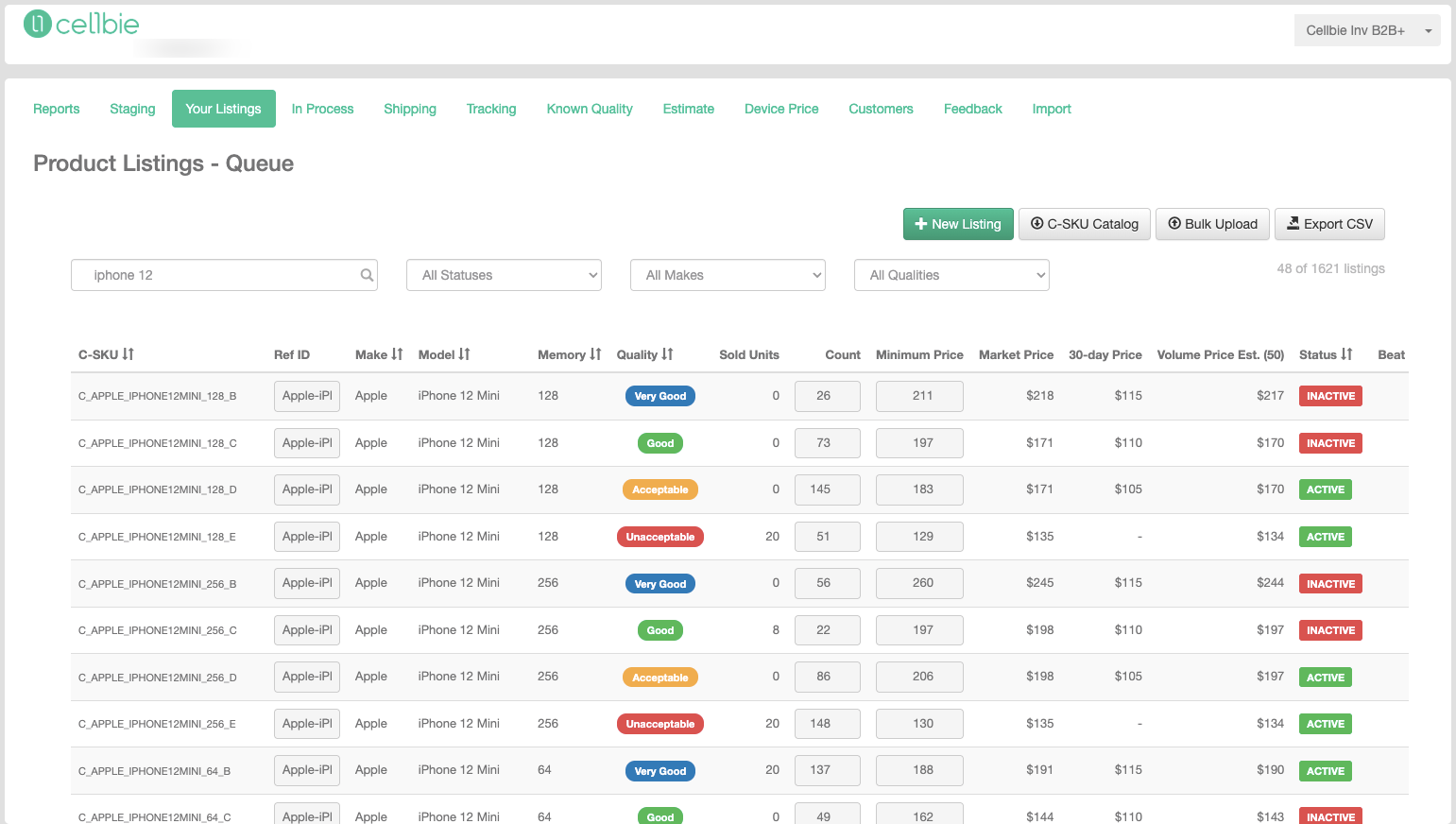Sort by C-SKU arrows icon
Image resolution: width=1456 pixels, height=824 pixels.
pos(128,354)
